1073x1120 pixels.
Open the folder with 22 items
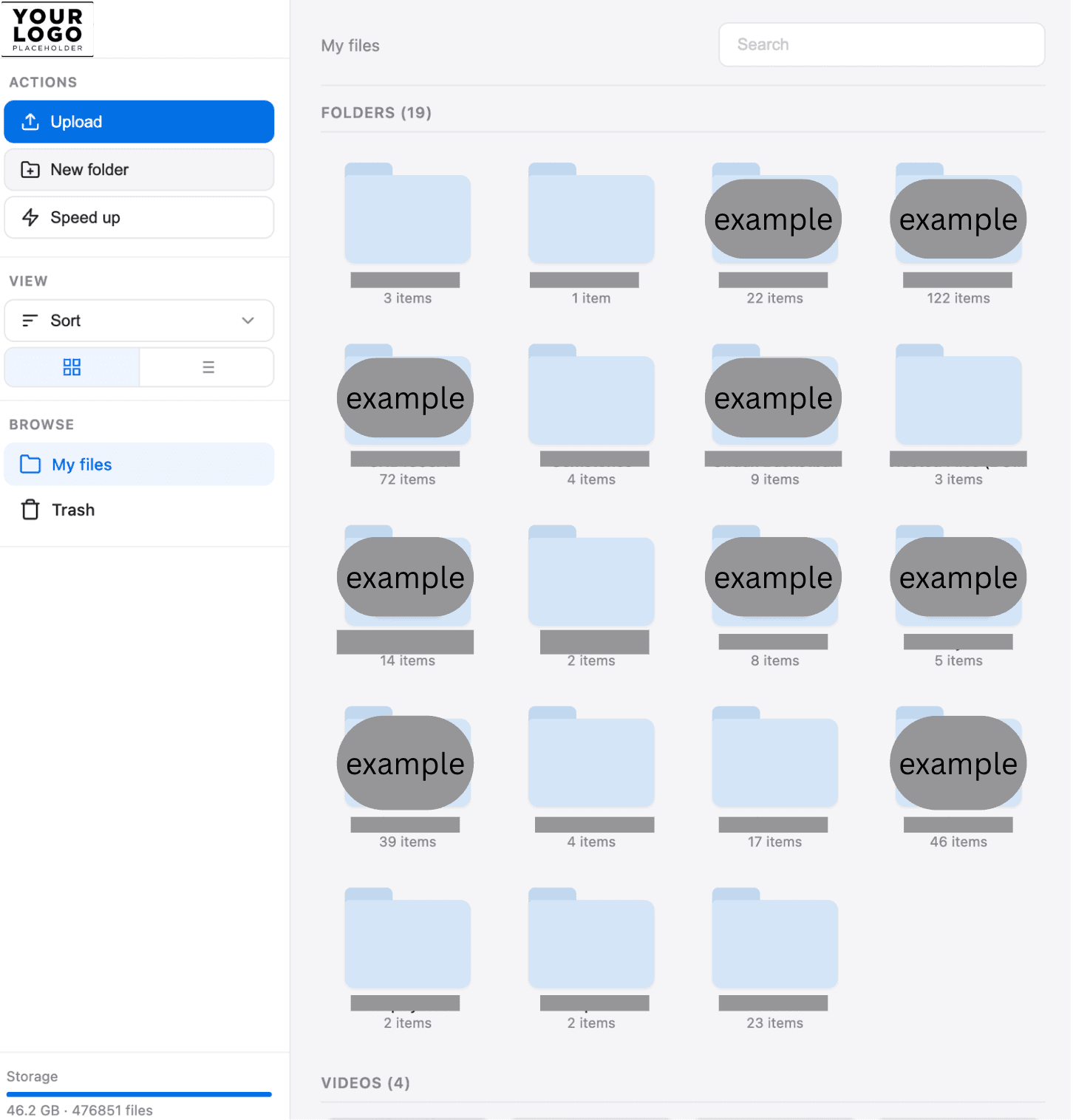pos(774,214)
